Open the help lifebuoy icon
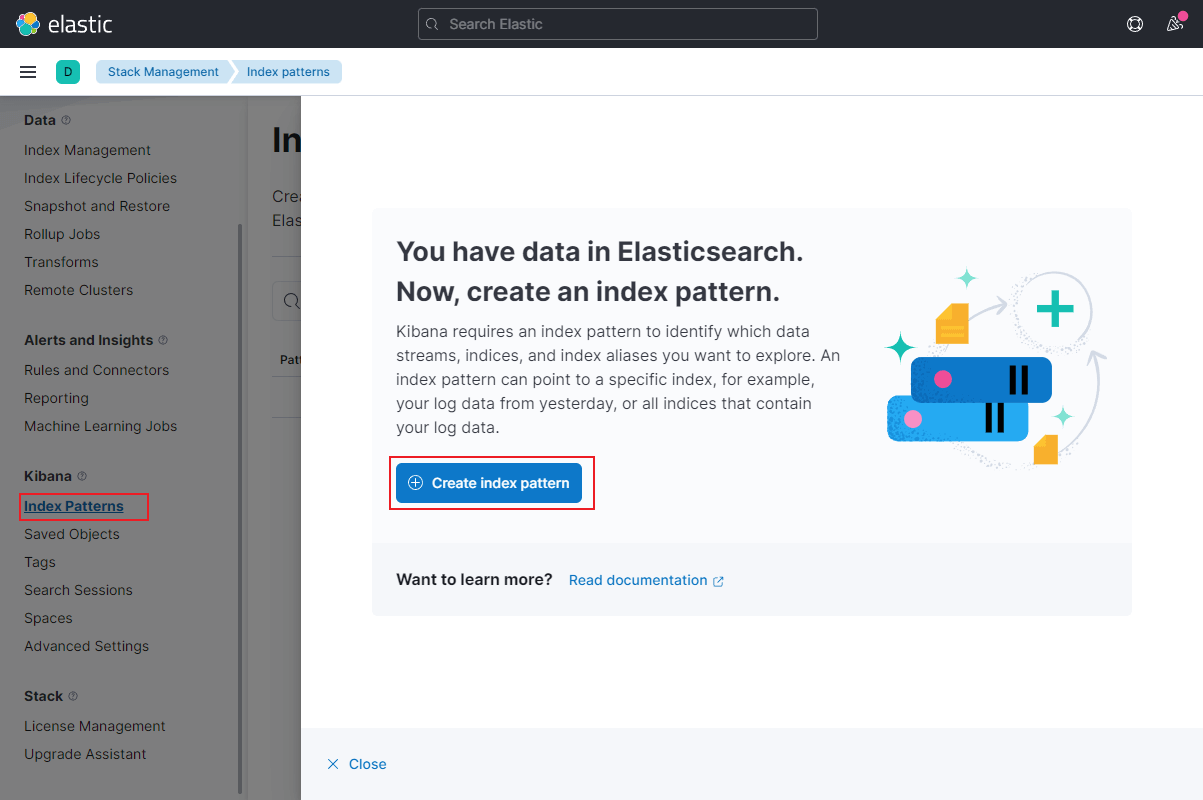The width and height of the screenshot is (1203, 800). pyautogui.click(x=1135, y=24)
